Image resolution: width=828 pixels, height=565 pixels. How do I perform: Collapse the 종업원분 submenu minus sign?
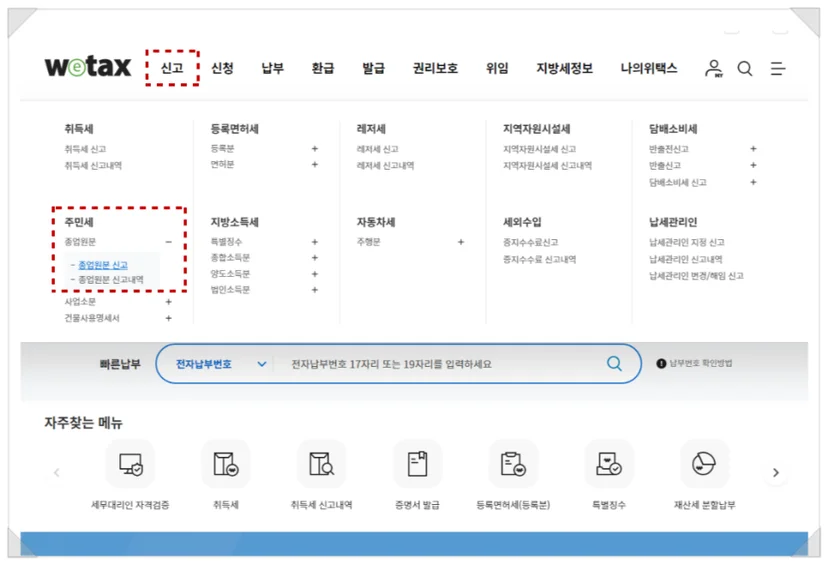pos(168,242)
